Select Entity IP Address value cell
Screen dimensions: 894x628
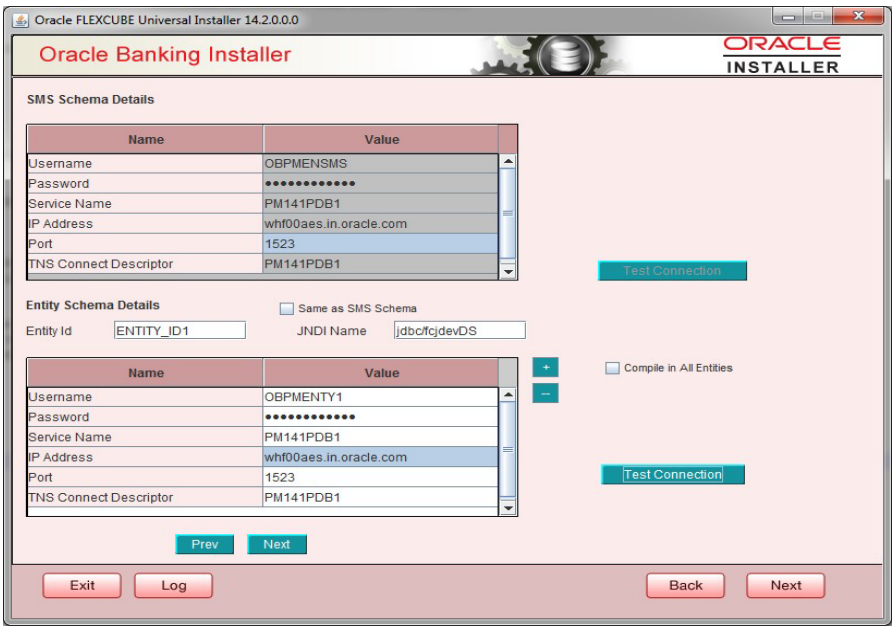pyautogui.click(x=380, y=457)
